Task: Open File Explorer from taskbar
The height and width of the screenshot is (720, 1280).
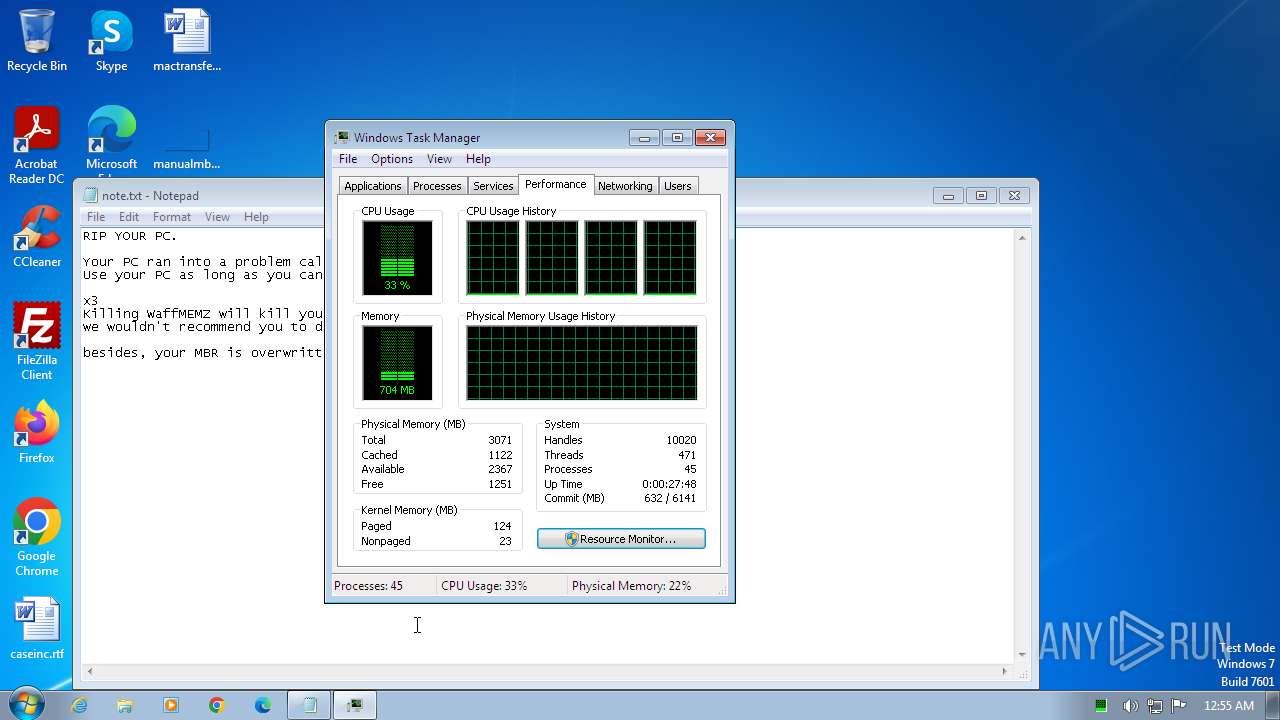Action: (125, 705)
